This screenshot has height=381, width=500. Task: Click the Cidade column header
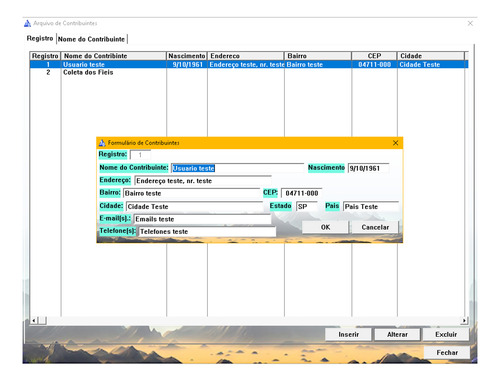(x=431, y=56)
